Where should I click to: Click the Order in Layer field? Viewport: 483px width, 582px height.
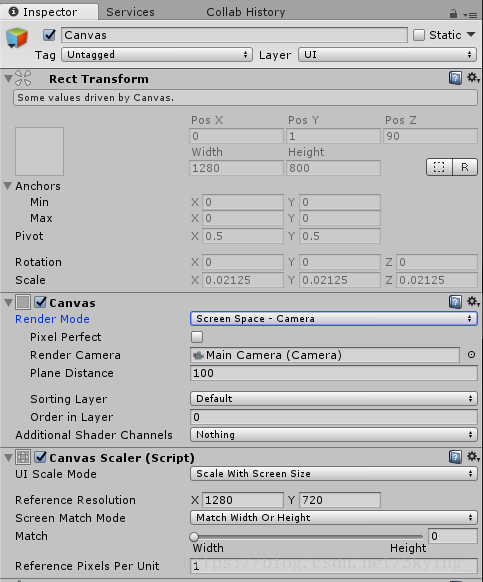click(x=333, y=417)
